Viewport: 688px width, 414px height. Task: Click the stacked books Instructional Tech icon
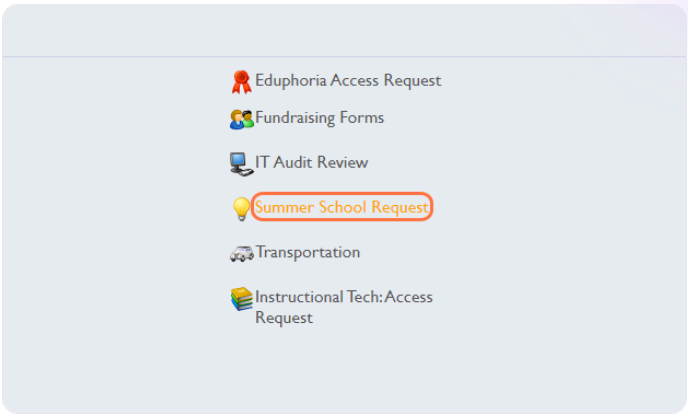241,299
